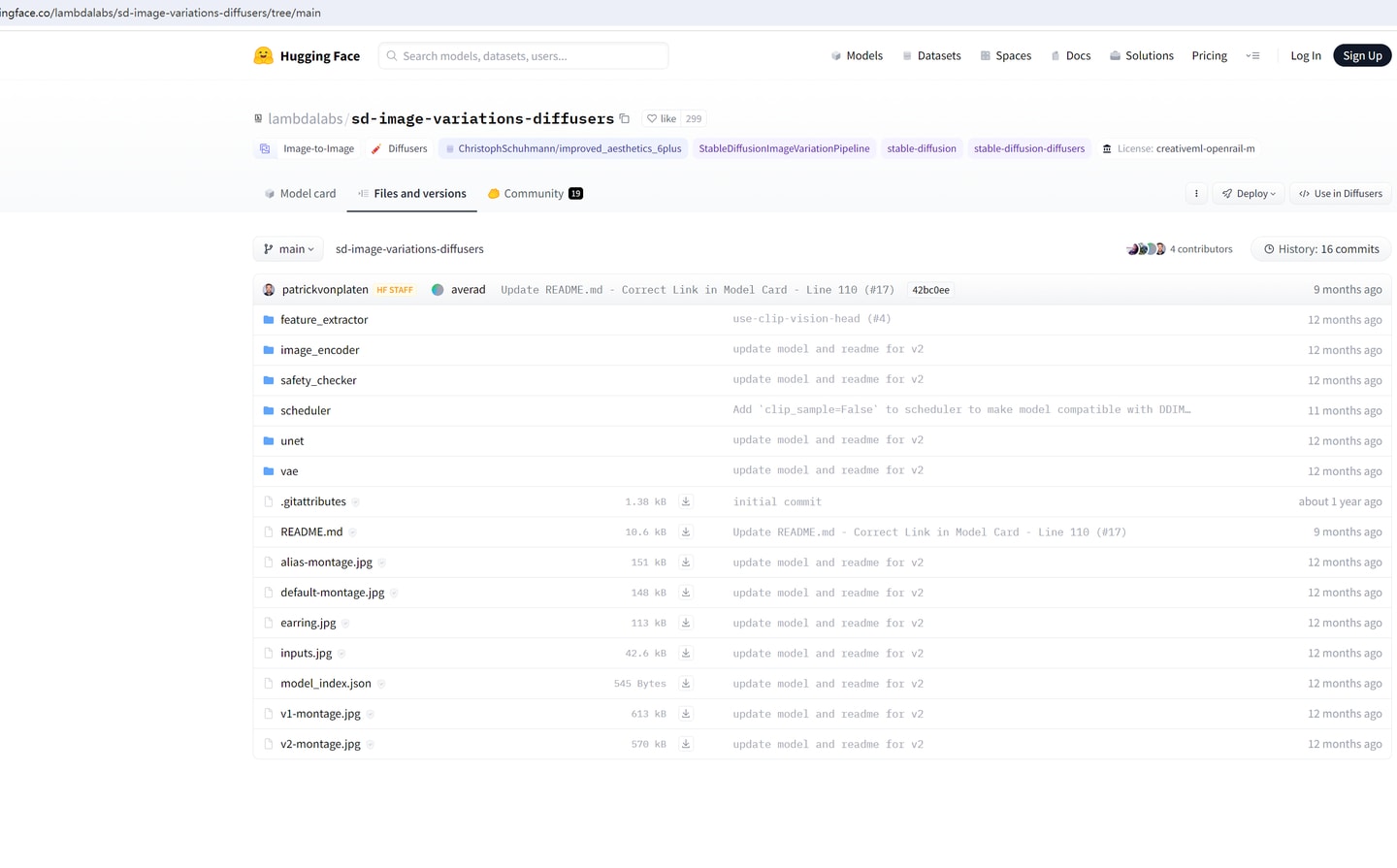Viewport: 1397px width, 868px height.
Task: Click the feature_extractor folder icon
Action: pyautogui.click(x=269, y=320)
